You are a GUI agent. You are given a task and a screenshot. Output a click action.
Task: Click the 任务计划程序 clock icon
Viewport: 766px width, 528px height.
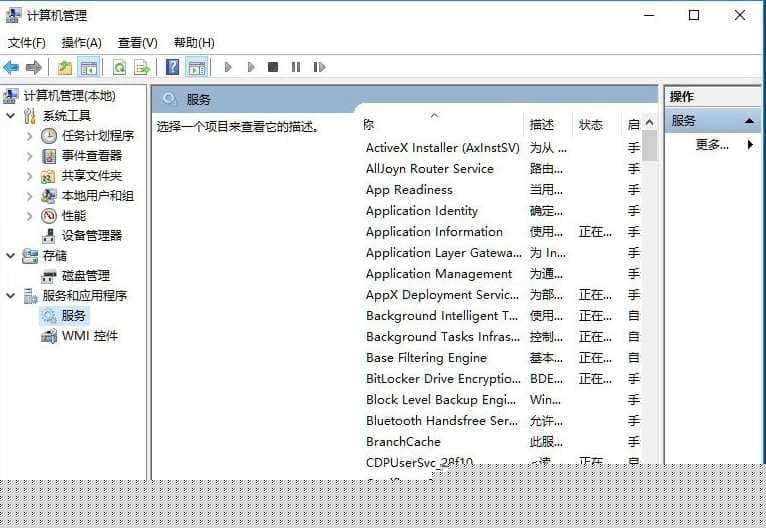[49, 136]
